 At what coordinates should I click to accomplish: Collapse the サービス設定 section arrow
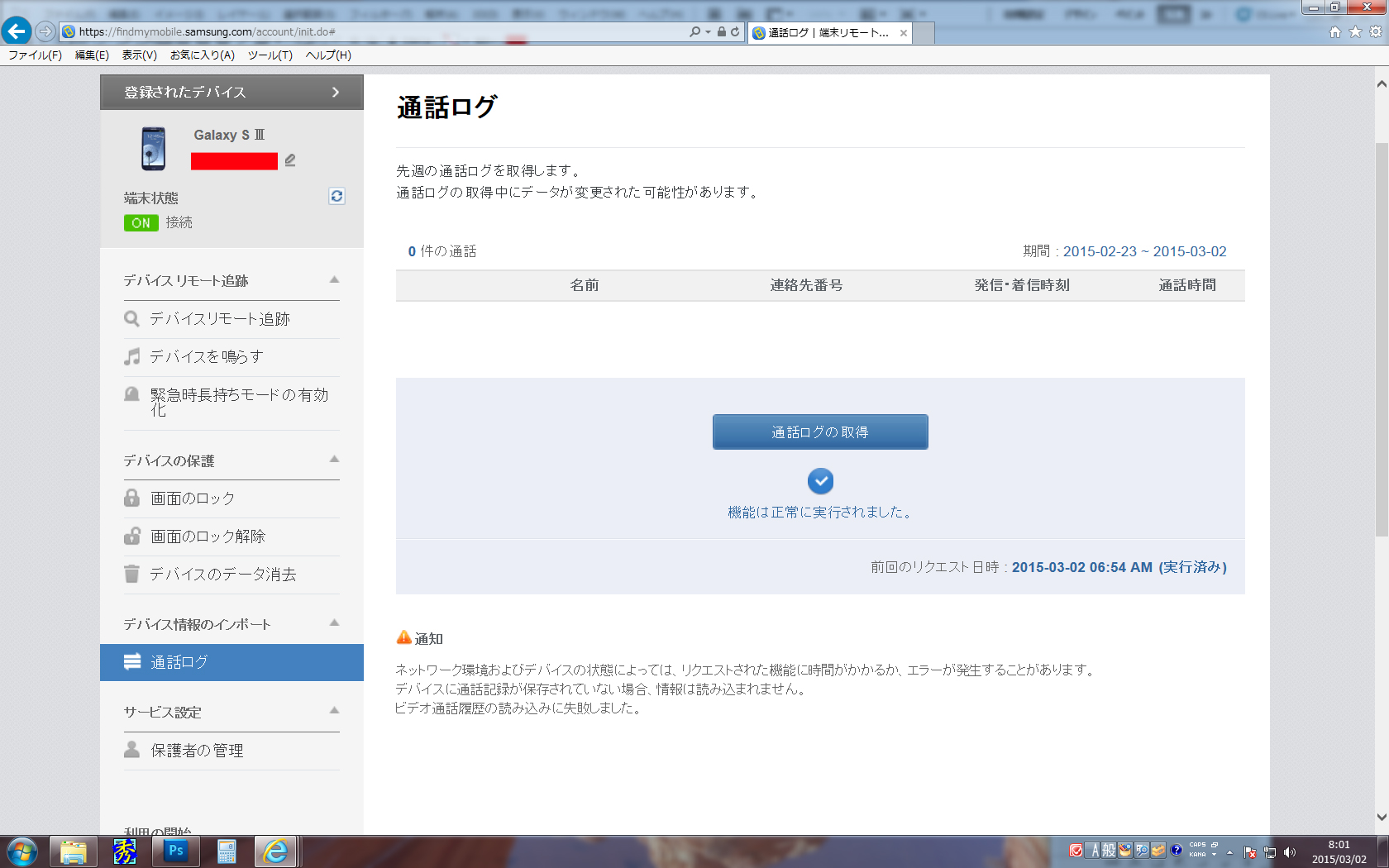pos(334,710)
